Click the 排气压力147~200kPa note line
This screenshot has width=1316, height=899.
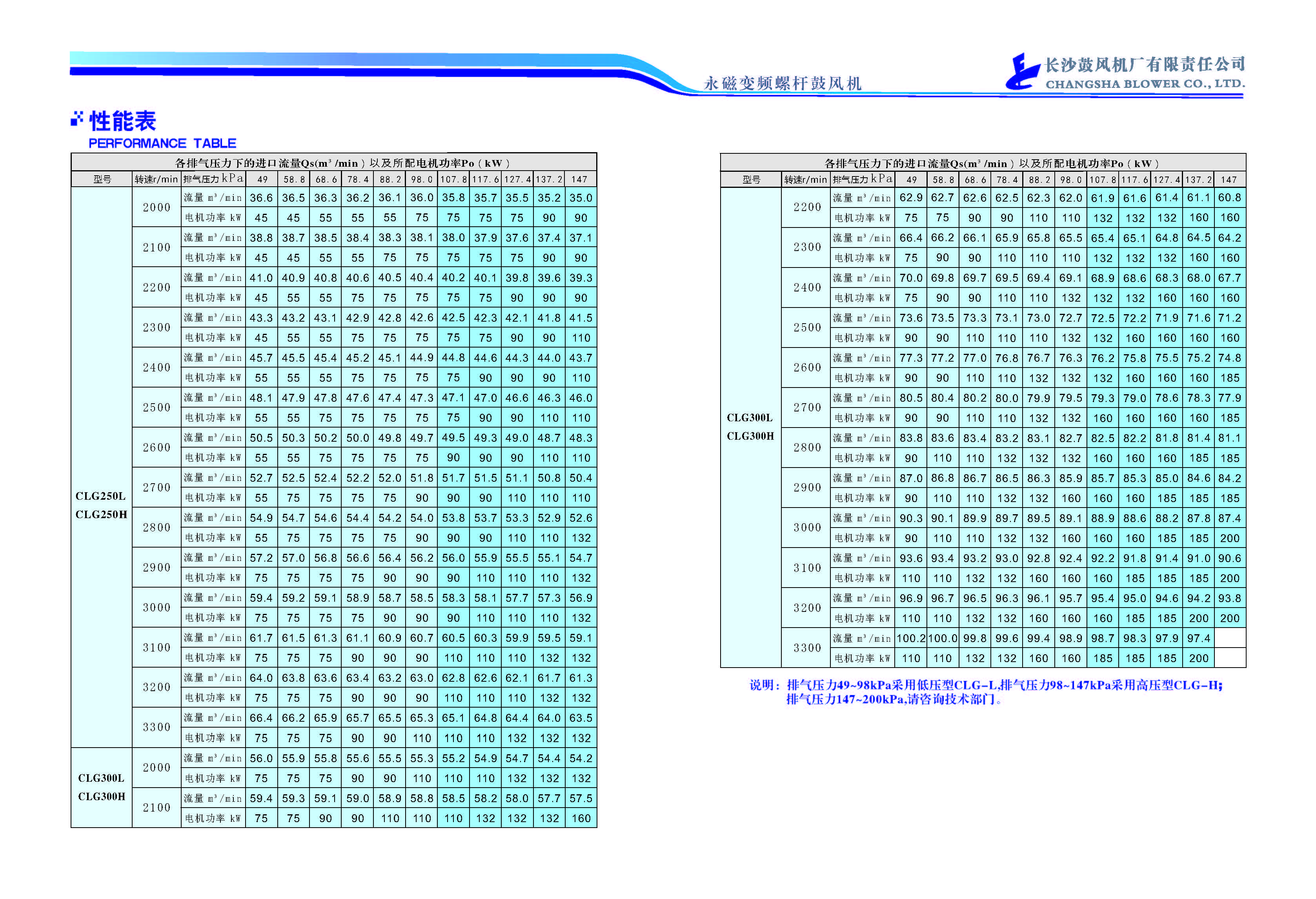(894, 700)
